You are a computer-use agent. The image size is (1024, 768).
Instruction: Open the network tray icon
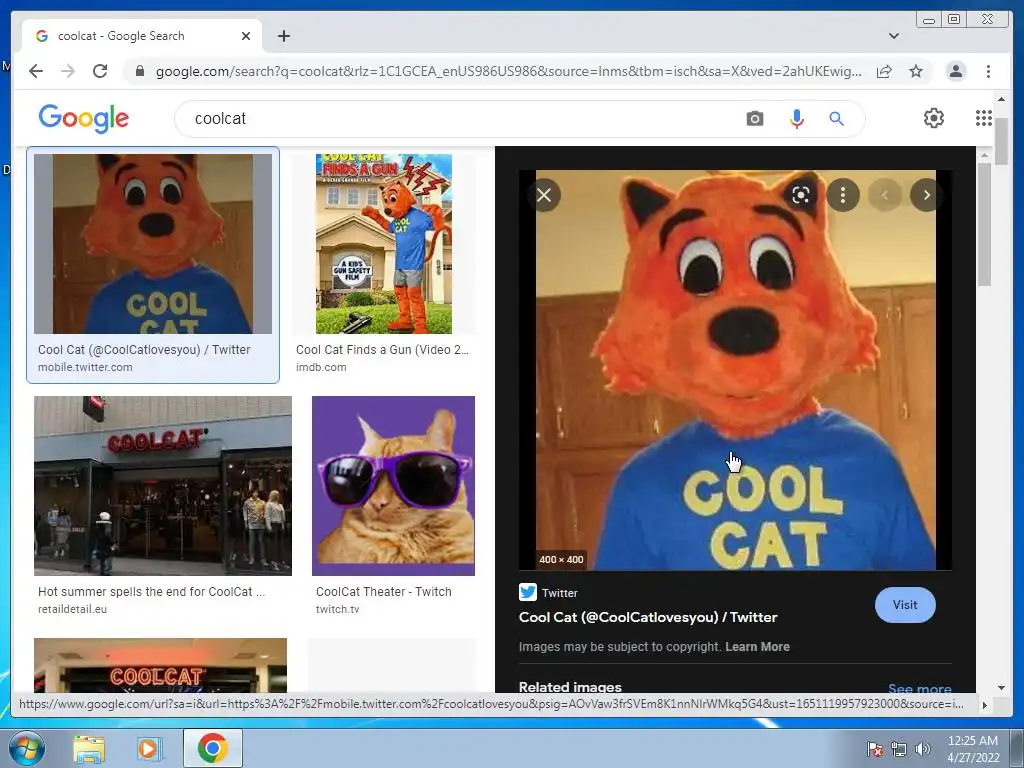tap(899, 749)
